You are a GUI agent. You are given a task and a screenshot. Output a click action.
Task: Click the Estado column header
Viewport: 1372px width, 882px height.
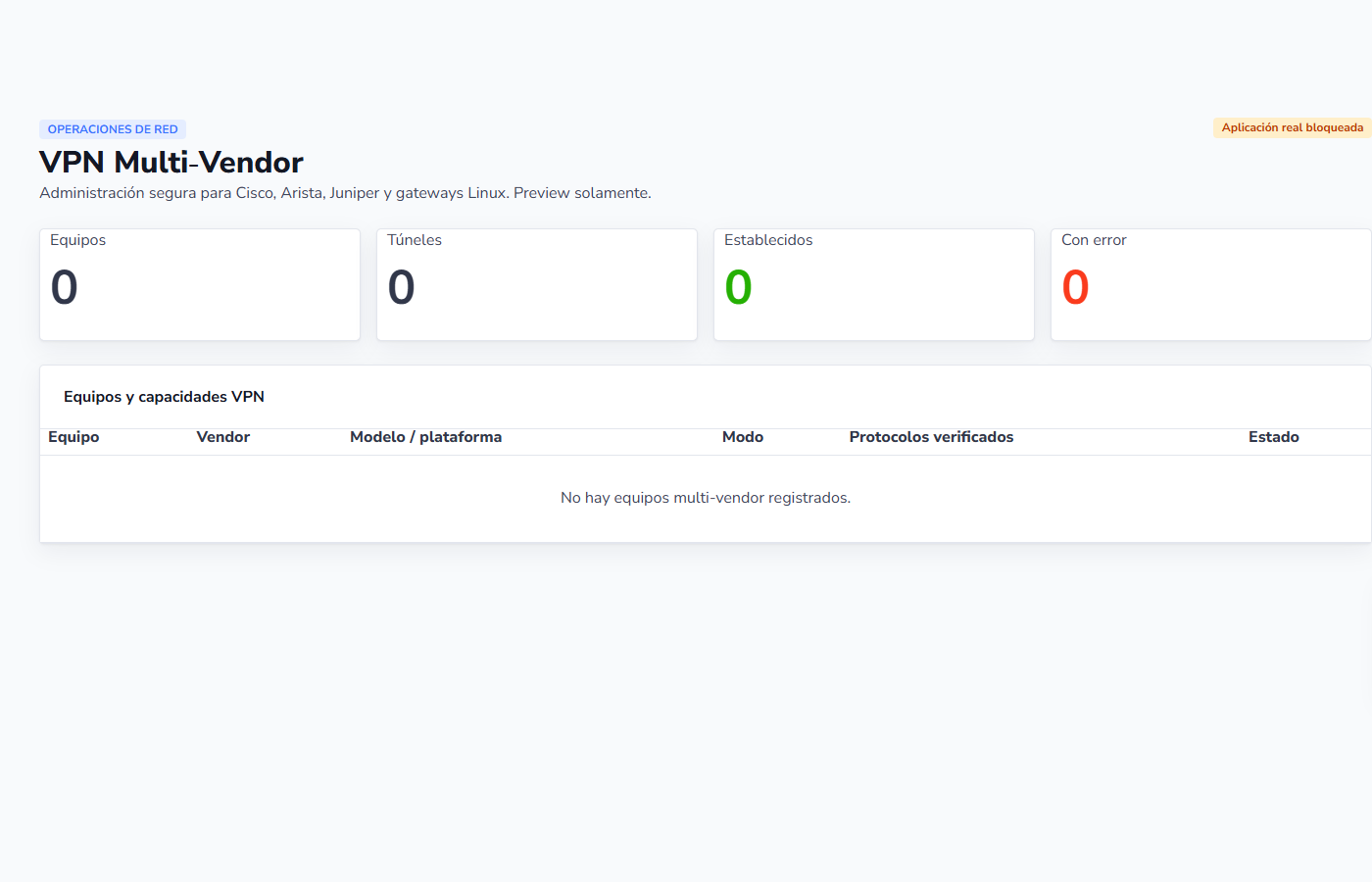coord(1273,437)
